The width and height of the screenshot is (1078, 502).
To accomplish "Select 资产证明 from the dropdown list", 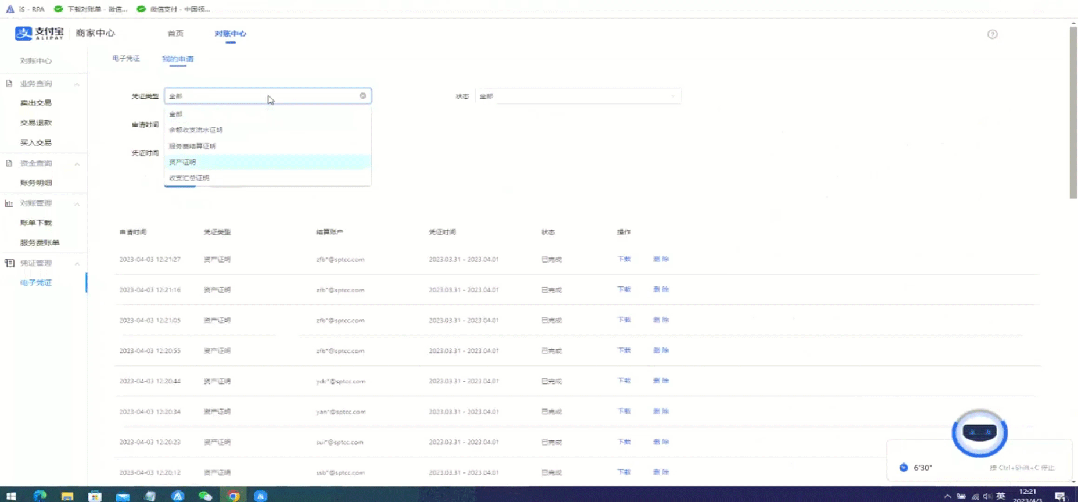I will click(183, 162).
